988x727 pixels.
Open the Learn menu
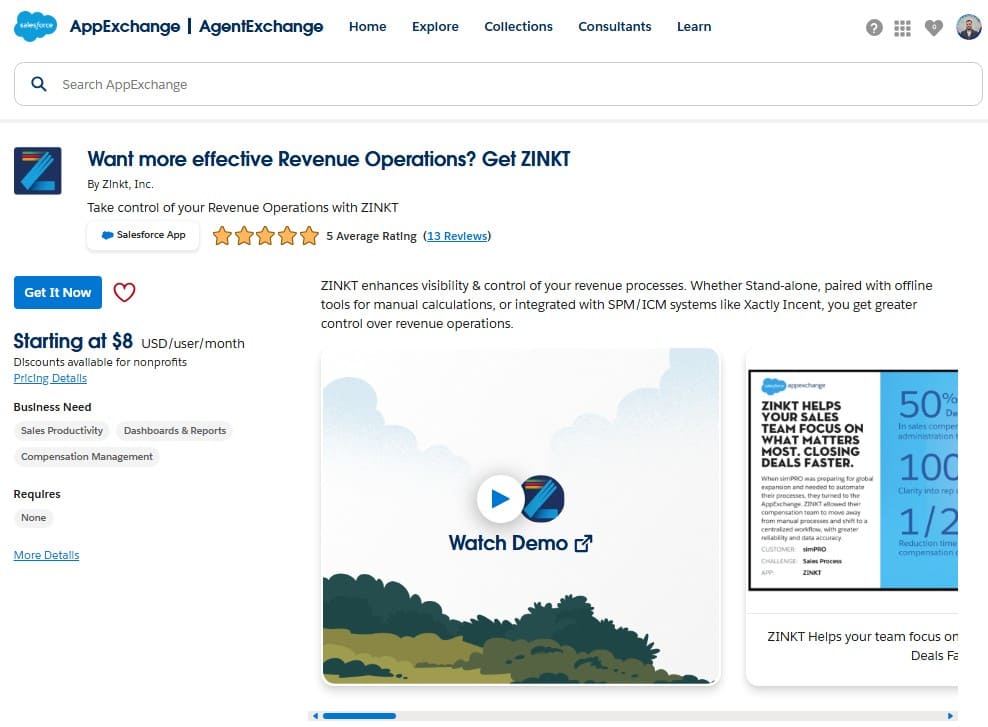(694, 26)
